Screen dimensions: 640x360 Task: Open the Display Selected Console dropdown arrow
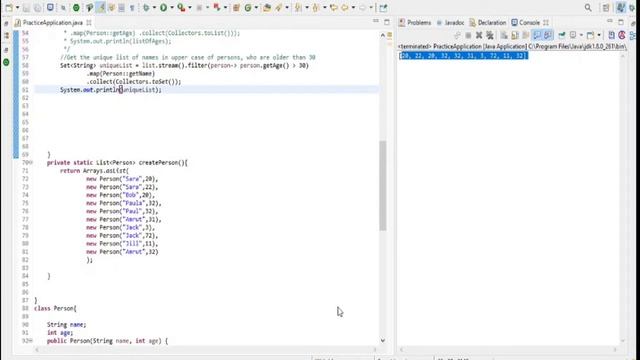581,36
